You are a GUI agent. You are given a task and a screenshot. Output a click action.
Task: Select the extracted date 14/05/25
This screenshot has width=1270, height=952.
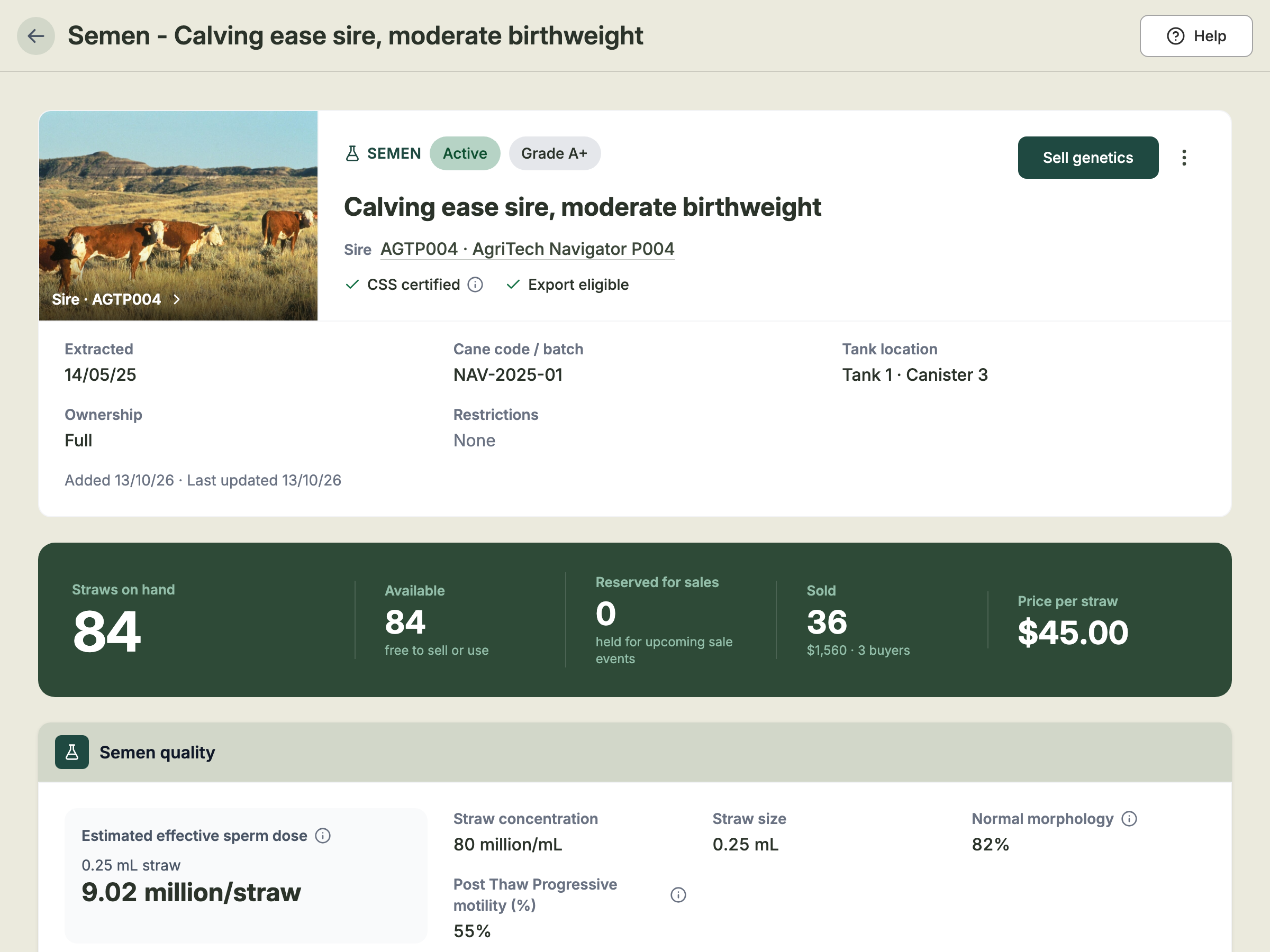click(100, 376)
